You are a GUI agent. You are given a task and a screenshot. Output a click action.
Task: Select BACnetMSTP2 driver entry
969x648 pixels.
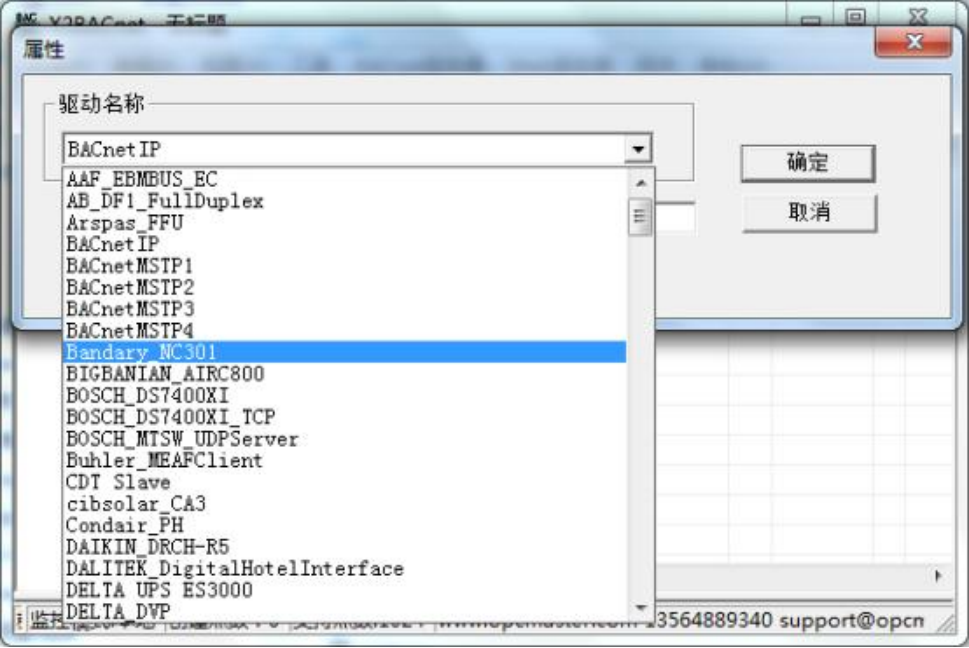345,287
